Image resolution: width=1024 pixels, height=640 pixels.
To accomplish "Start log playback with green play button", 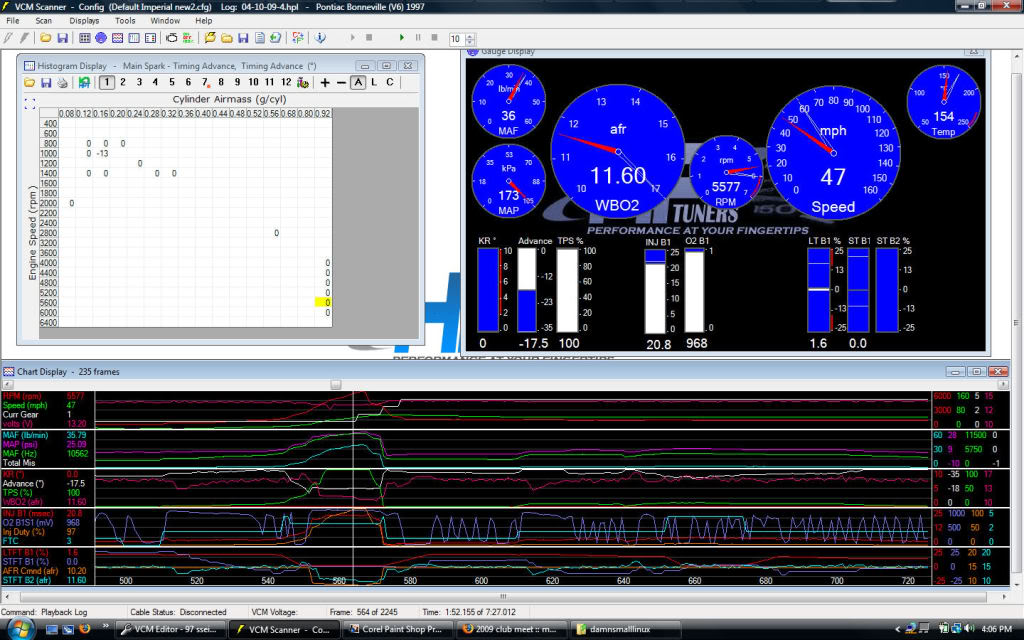I will 402,38.
